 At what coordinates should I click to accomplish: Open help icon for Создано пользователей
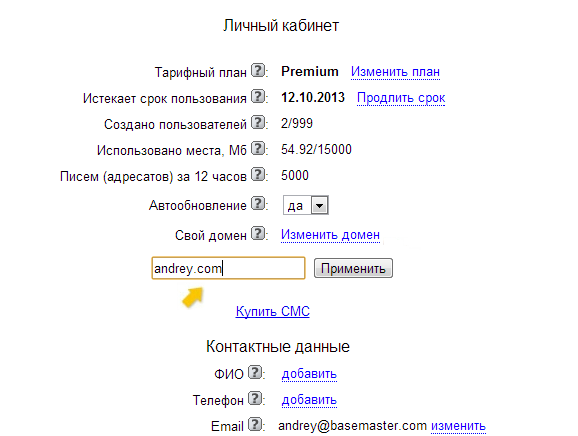tap(258, 122)
